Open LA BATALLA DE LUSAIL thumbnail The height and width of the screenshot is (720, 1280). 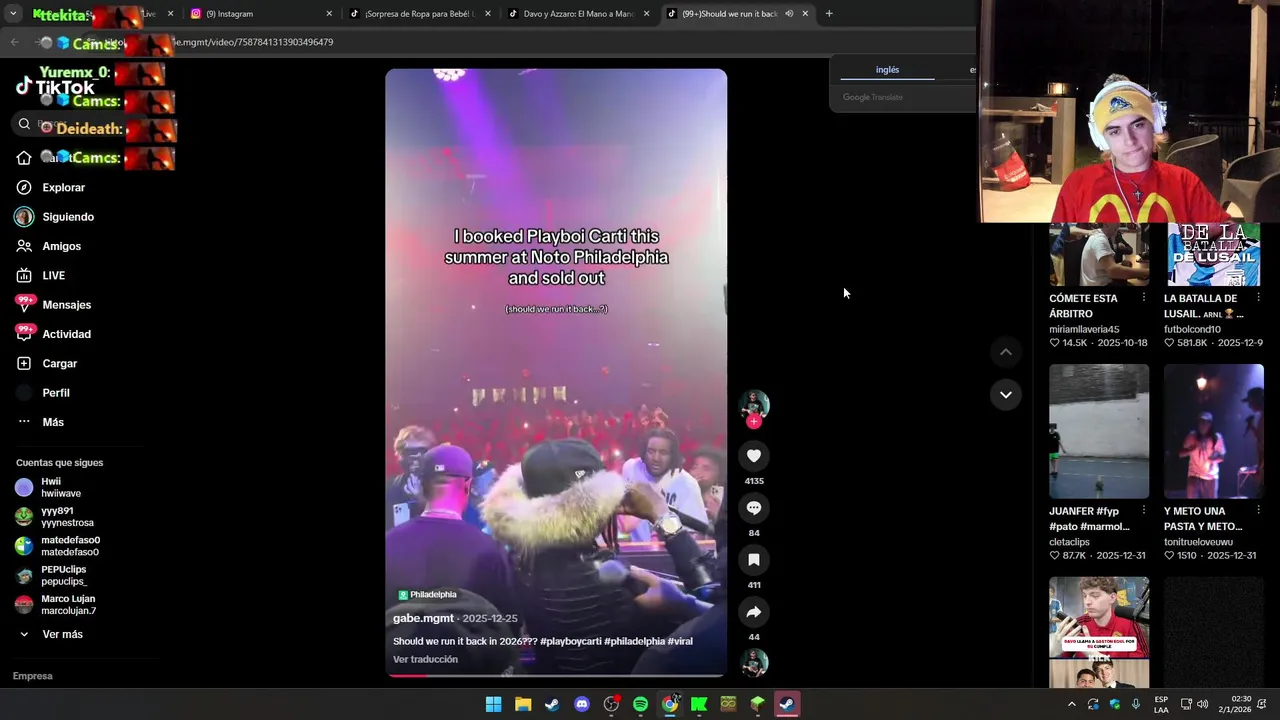tap(1214, 254)
